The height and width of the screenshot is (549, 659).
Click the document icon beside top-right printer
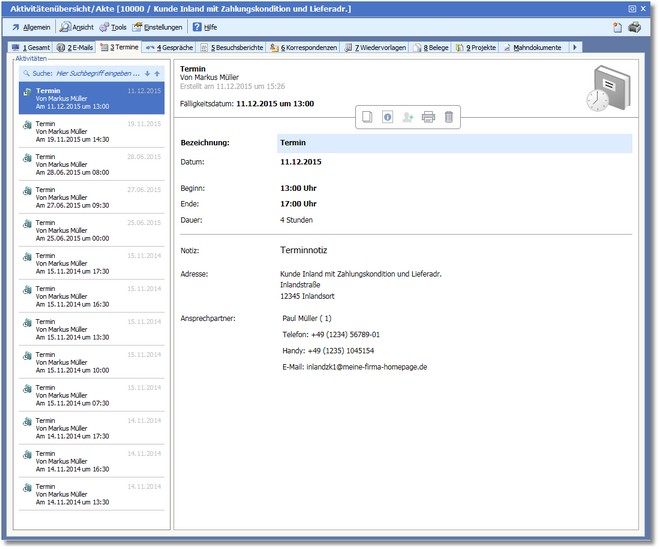617,27
